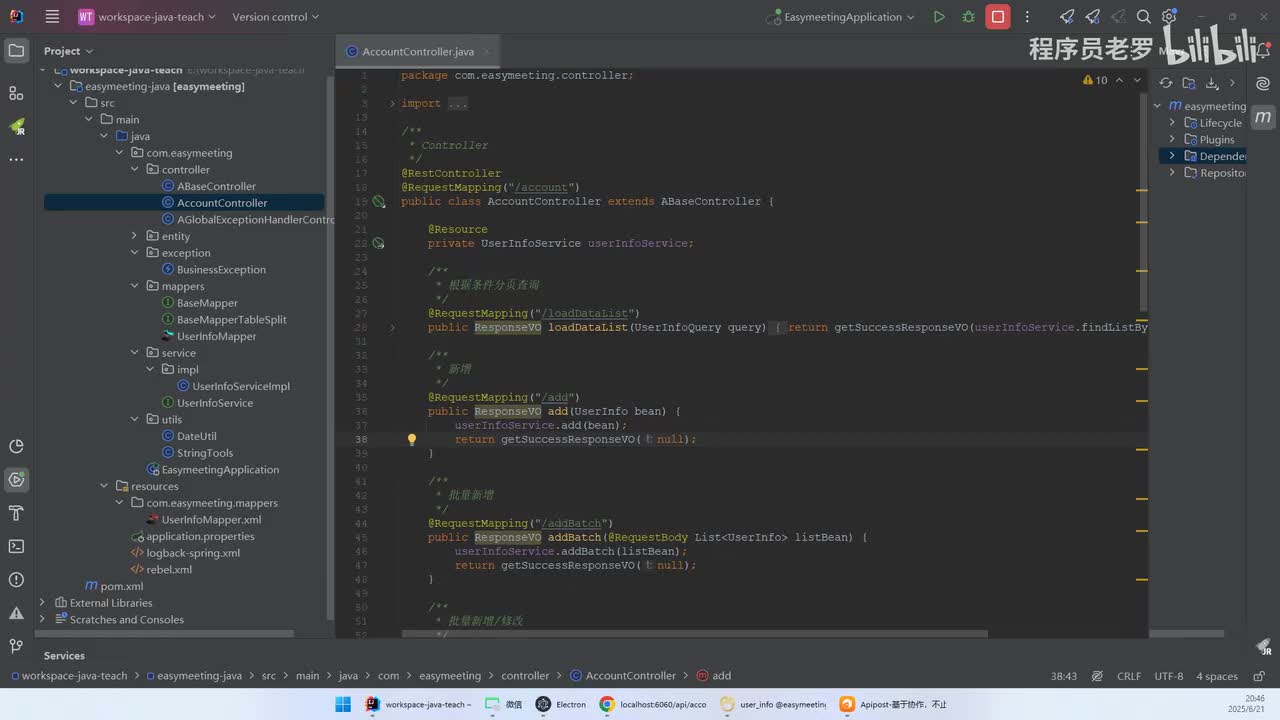Expand the Maven Lifecycle node
The height and width of the screenshot is (720, 1280).
click(x=1172, y=123)
